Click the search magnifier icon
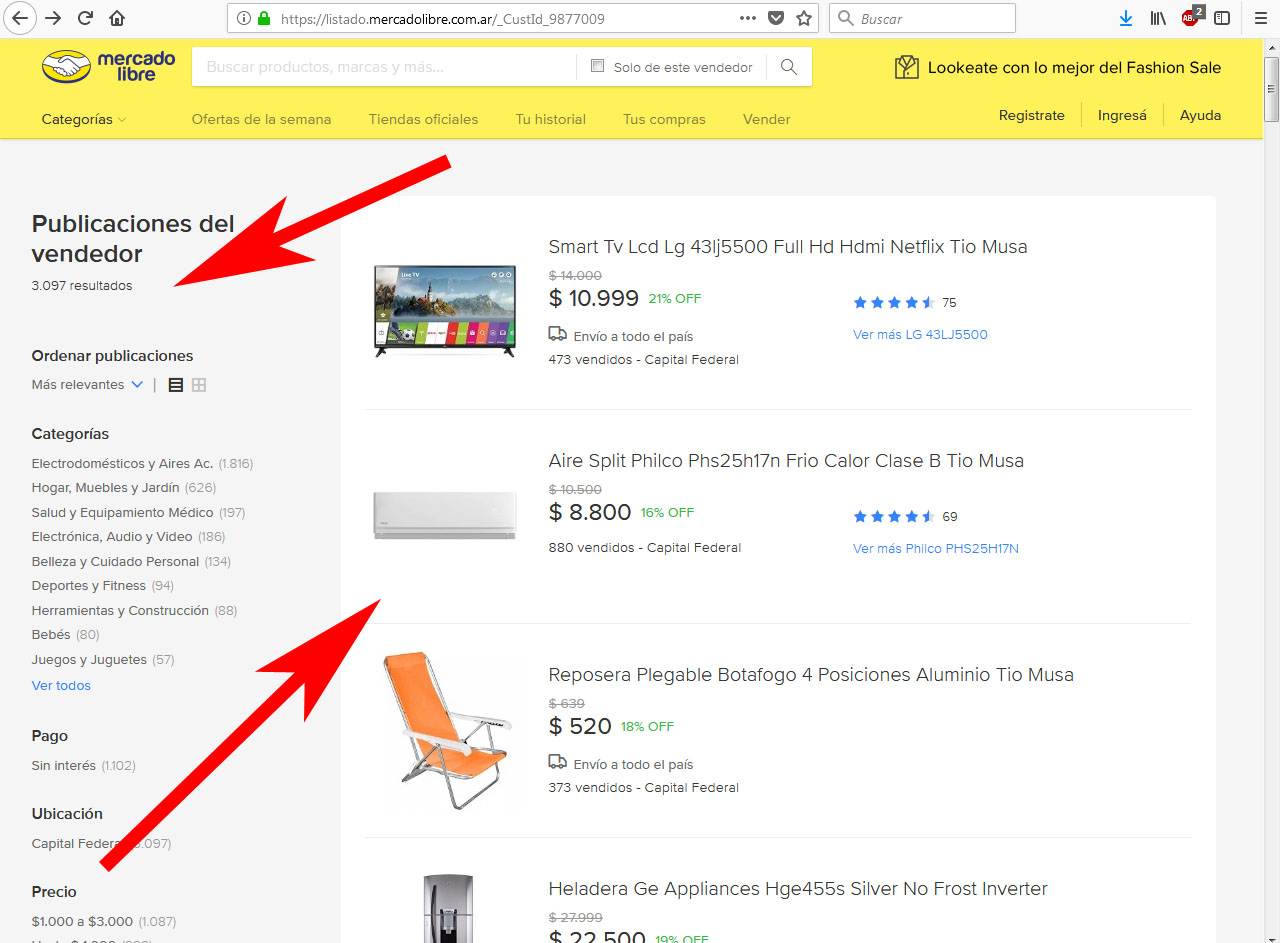The height and width of the screenshot is (943, 1280). [788, 67]
